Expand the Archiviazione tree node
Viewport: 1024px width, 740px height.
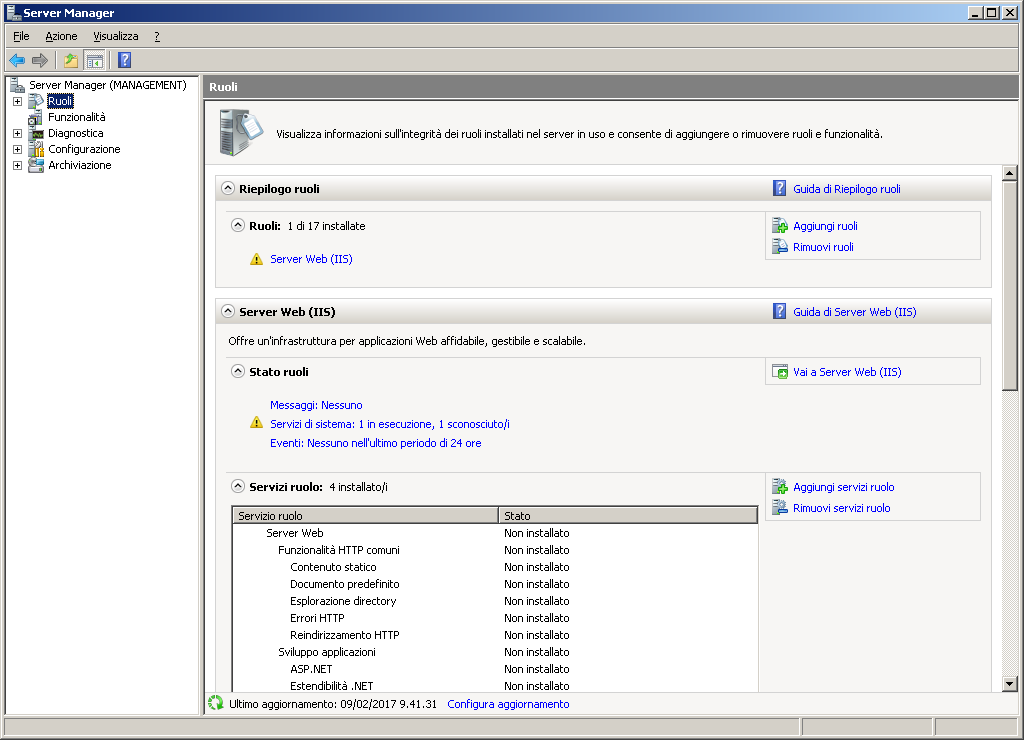coord(18,165)
